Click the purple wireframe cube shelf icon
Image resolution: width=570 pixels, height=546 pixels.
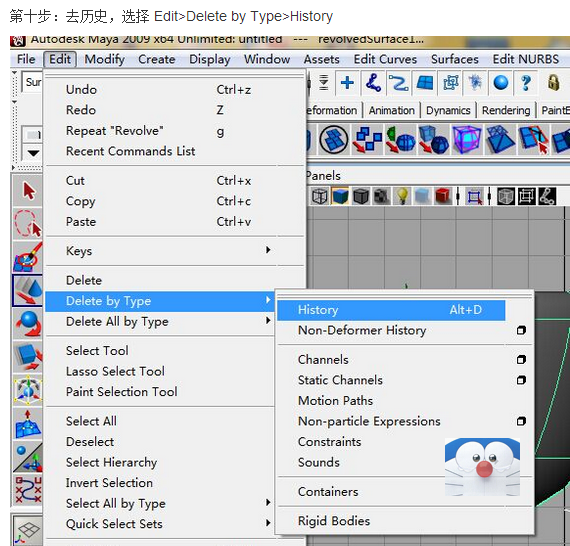click(x=467, y=139)
